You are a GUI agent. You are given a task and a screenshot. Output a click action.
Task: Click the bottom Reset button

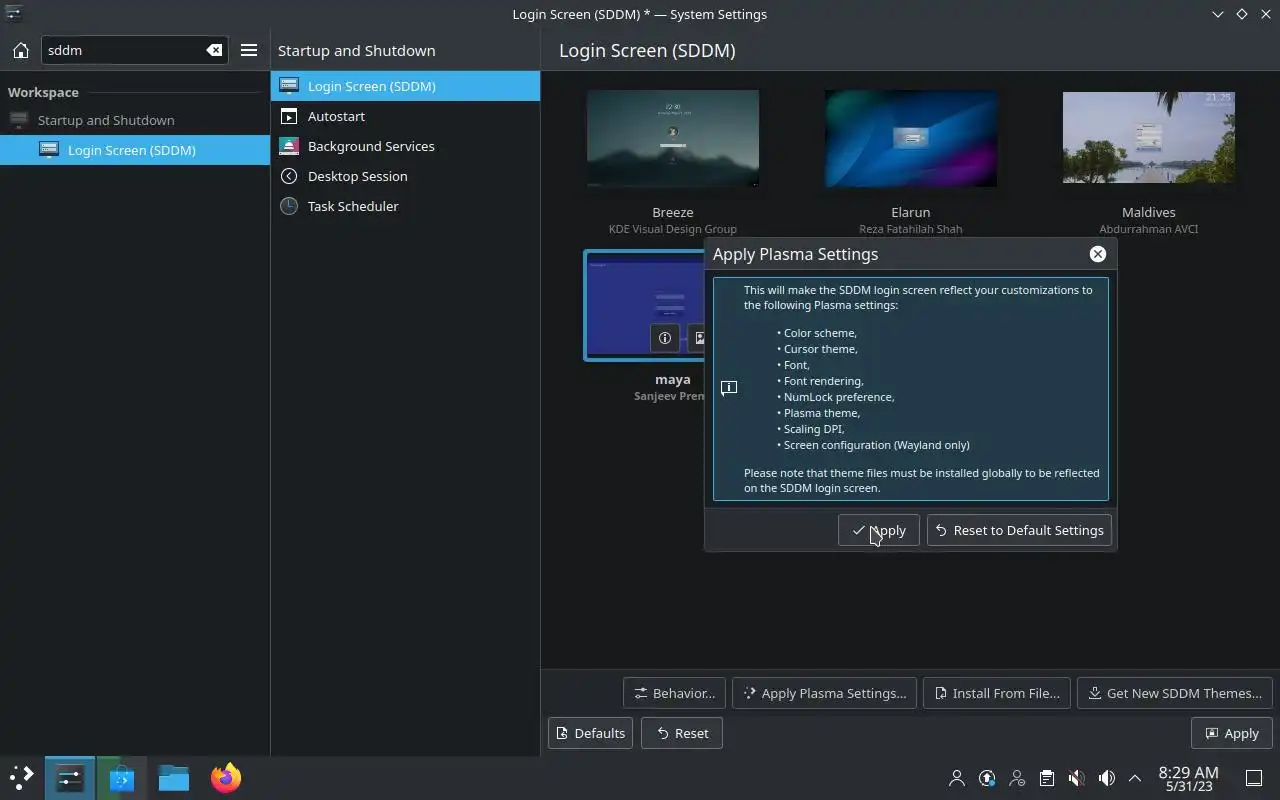682,733
